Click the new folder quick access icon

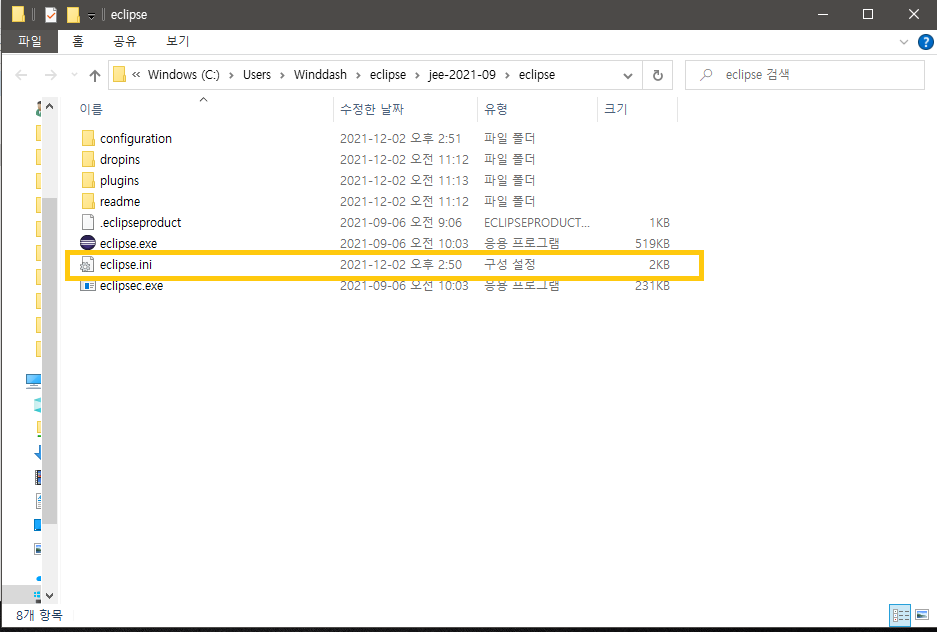click(x=73, y=14)
